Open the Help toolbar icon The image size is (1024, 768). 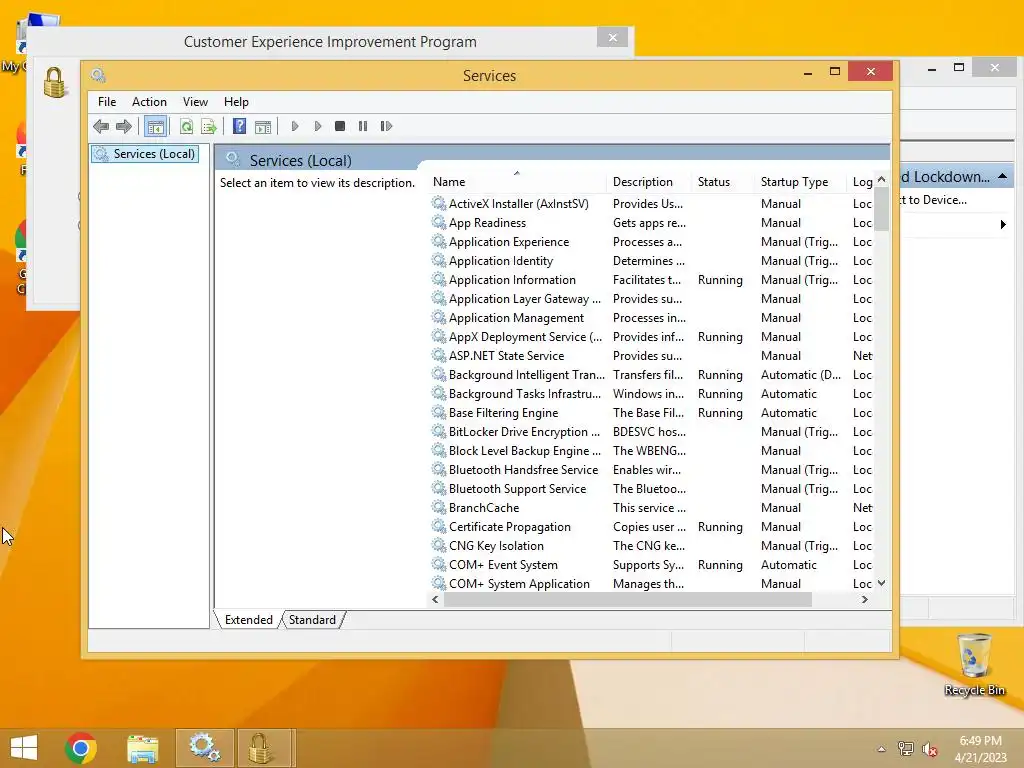coord(240,126)
